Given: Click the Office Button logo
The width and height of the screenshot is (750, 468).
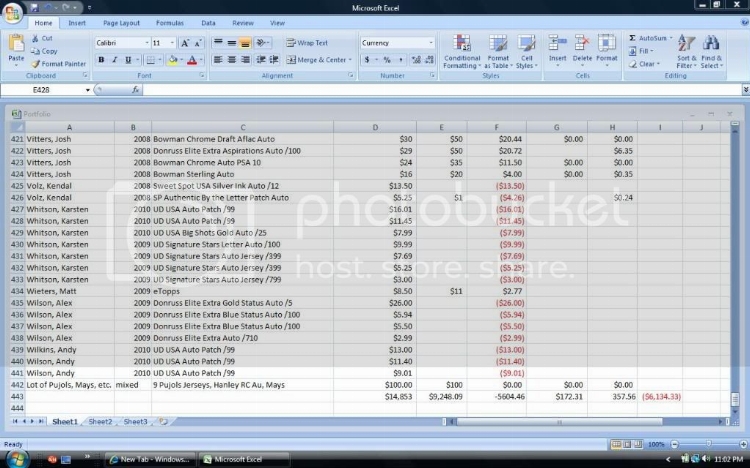Looking at the screenshot, I should click(x=12, y=13).
